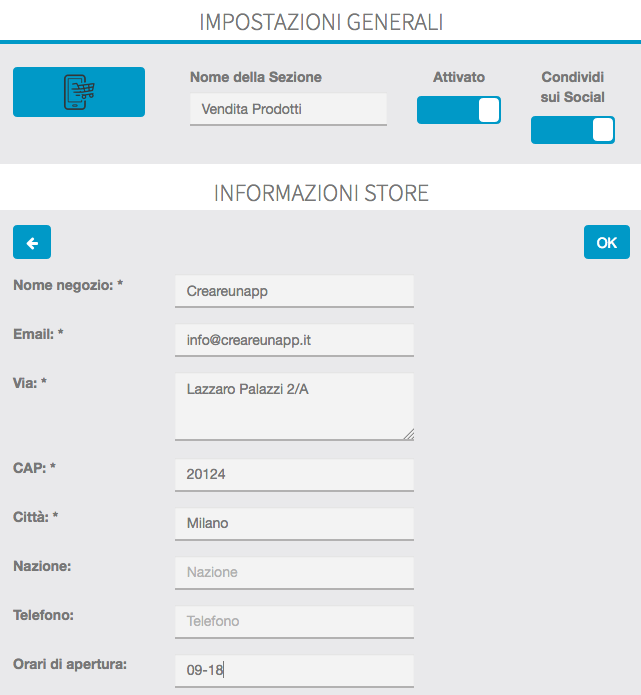The height and width of the screenshot is (695, 641).
Task: Click the Nome negozio label
Action: [x=68, y=285]
